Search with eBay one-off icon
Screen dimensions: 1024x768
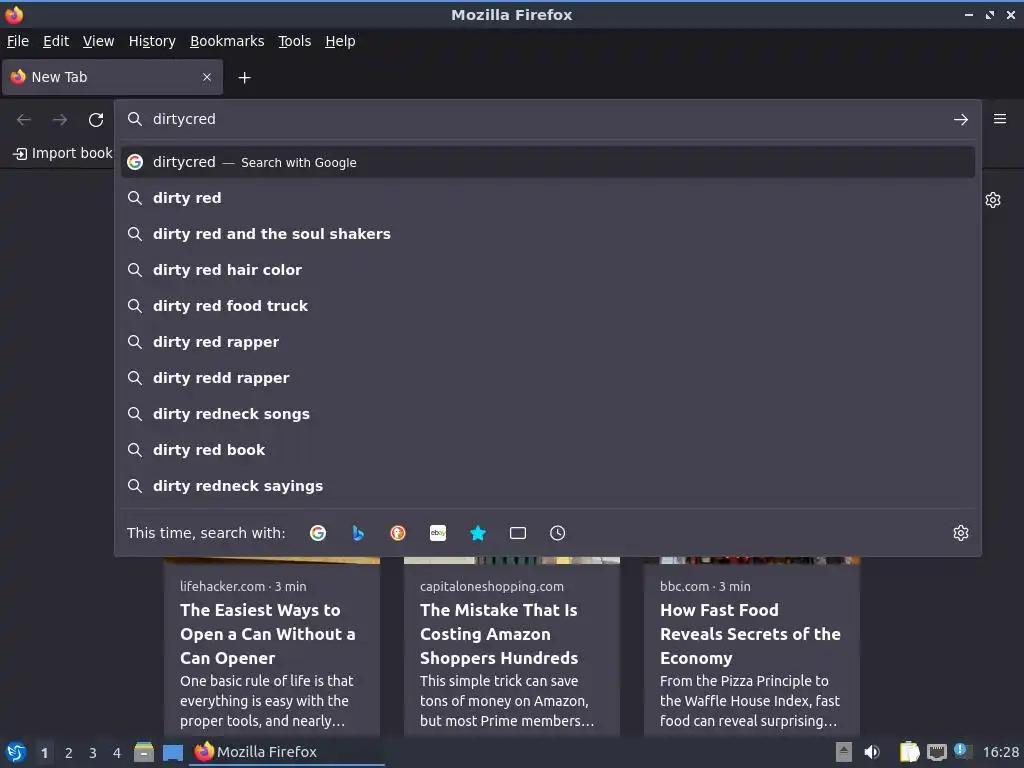click(438, 533)
